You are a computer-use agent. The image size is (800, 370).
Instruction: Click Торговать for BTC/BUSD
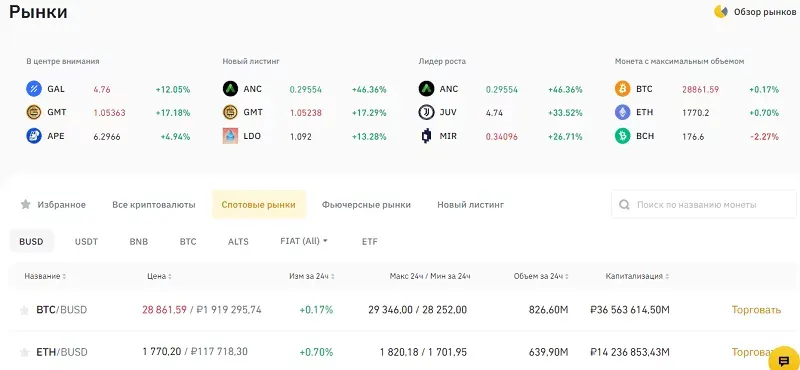click(x=756, y=310)
